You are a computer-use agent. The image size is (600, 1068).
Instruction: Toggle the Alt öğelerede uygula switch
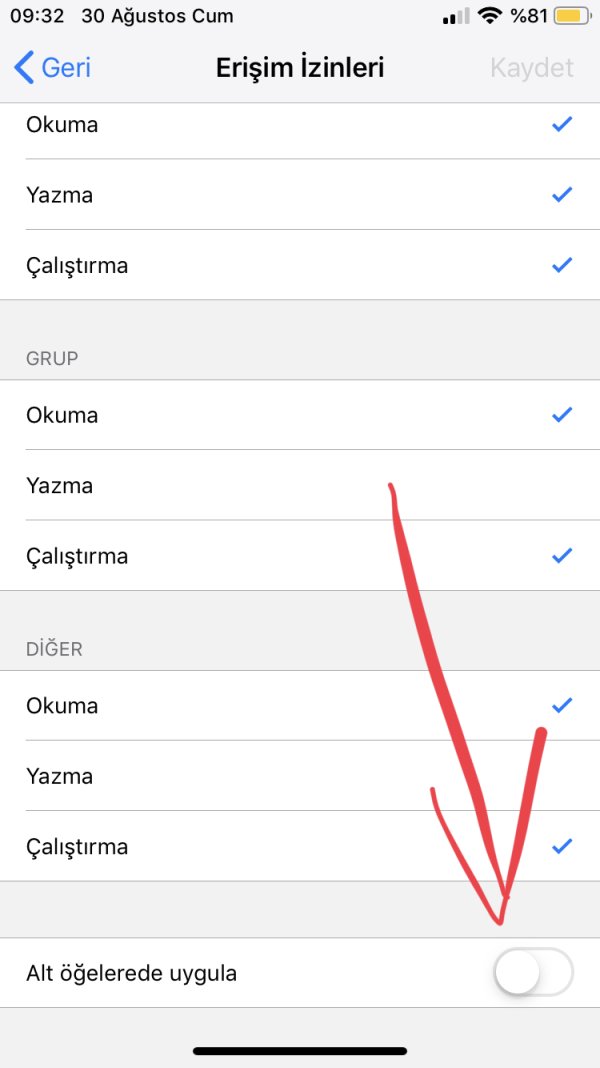pyautogui.click(x=534, y=973)
